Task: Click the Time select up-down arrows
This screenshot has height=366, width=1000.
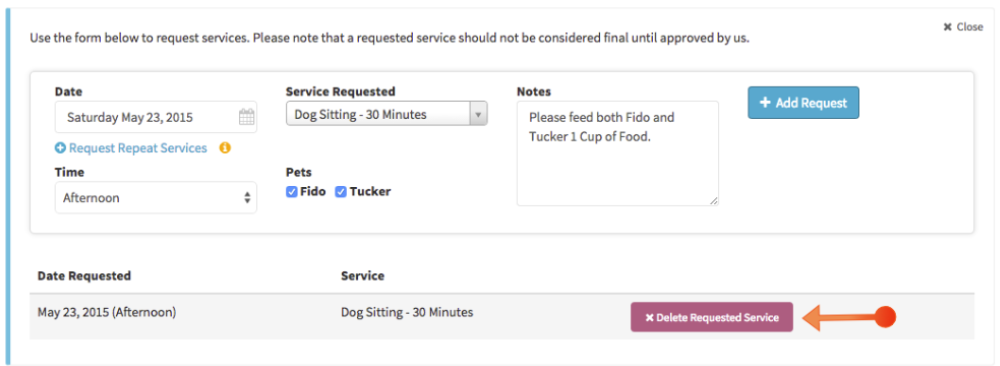Action: pos(247,198)
